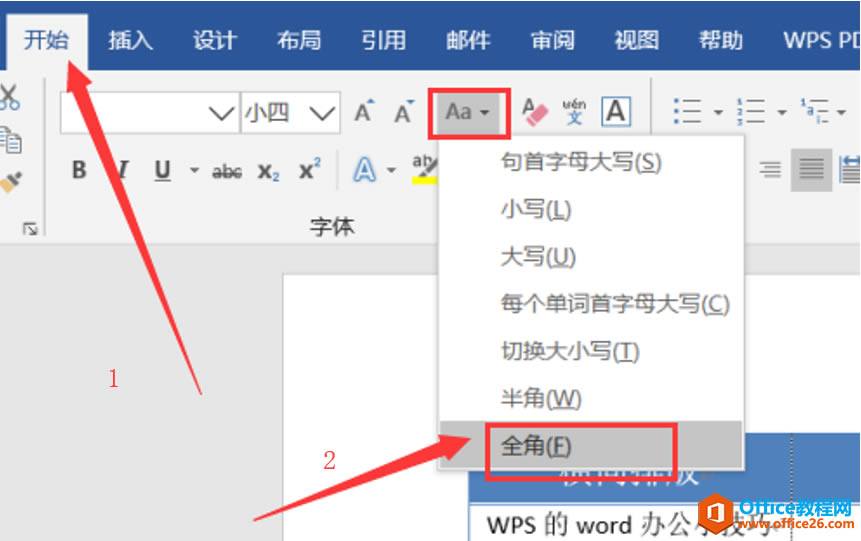Screen dimensions: 861x541
Task: Toggle Underline formatting
Action: 162,170
